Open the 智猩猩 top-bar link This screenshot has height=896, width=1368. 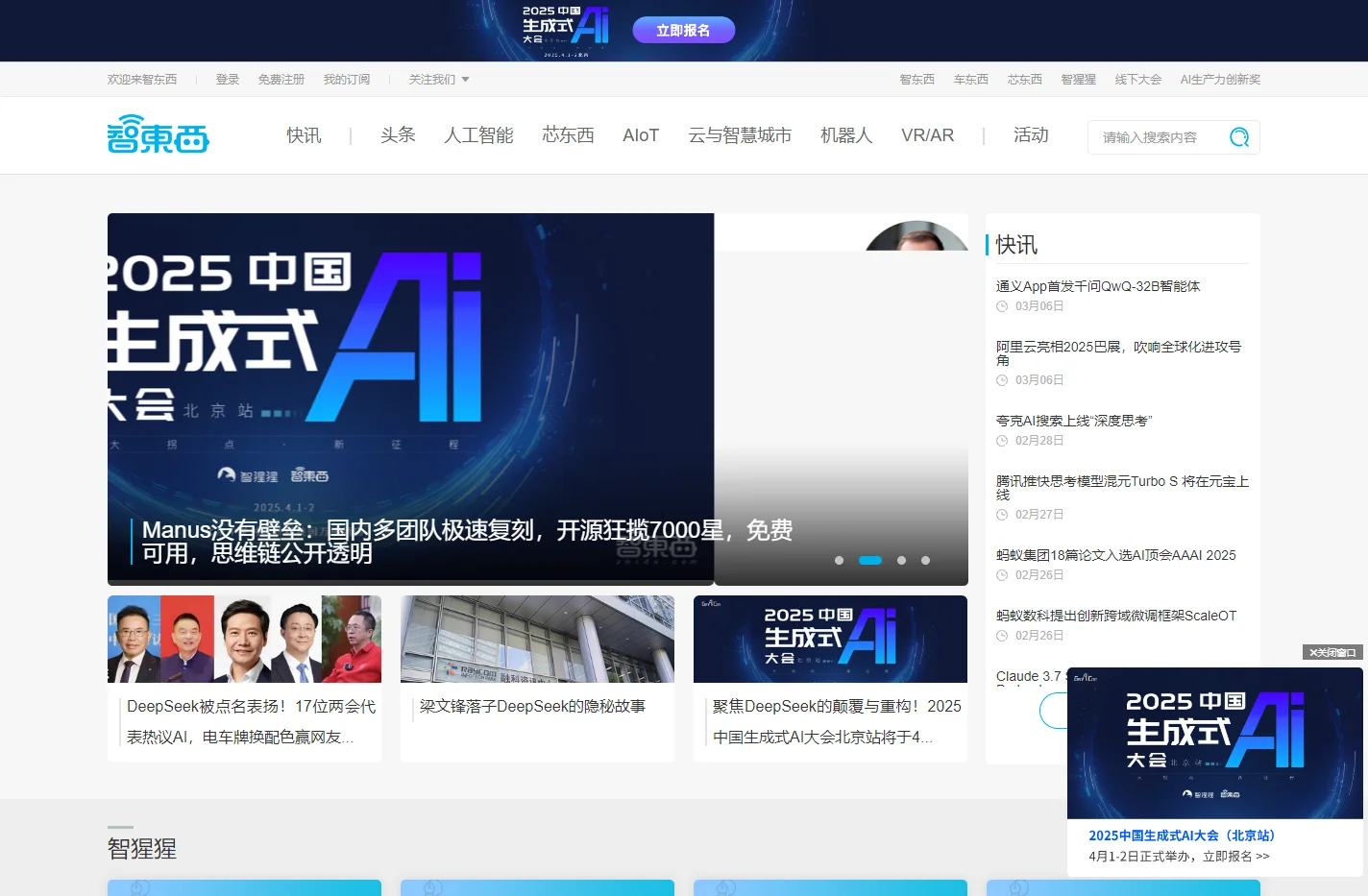pos(1079,80)
